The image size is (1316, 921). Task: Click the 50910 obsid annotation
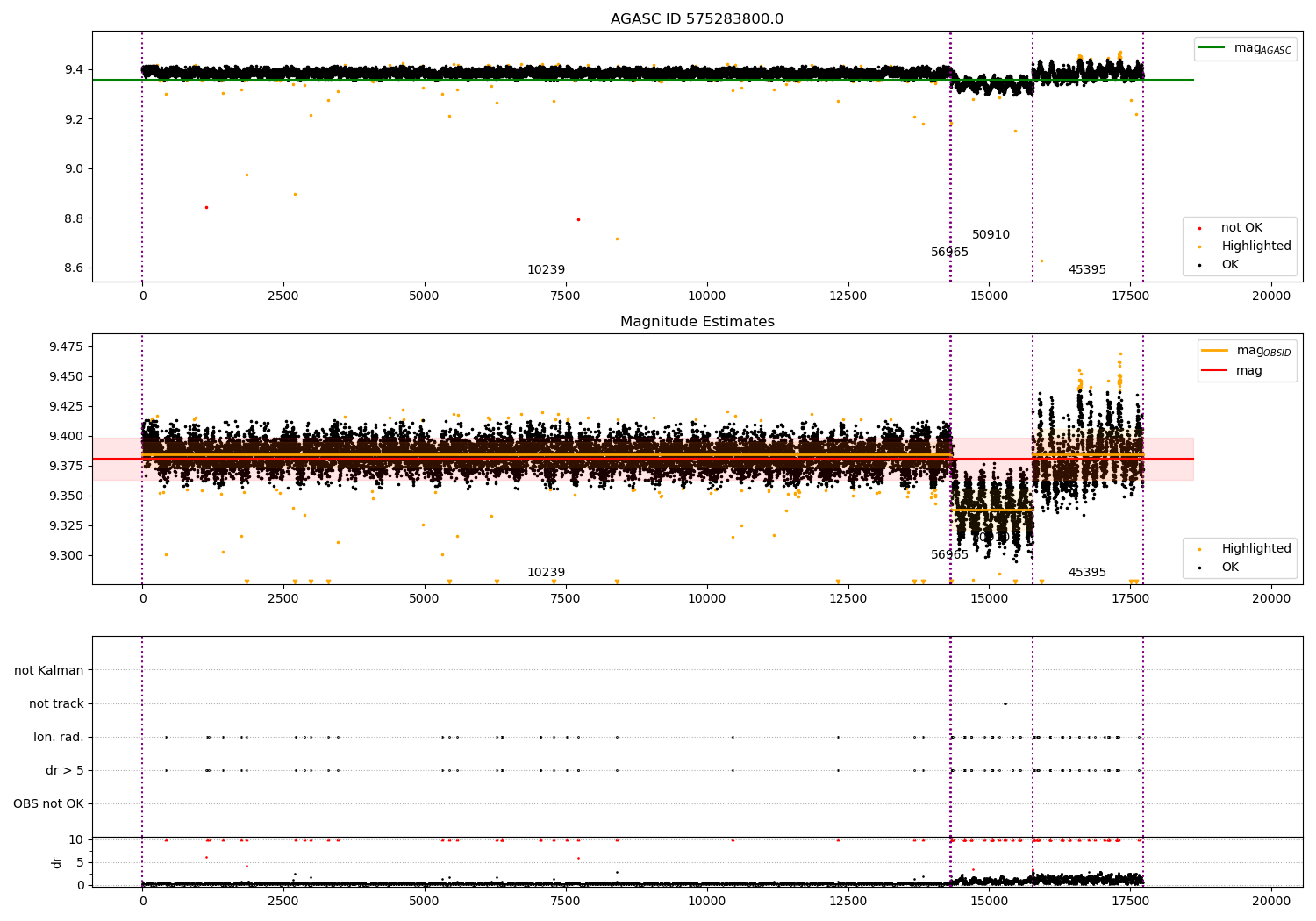pos(991,235)
